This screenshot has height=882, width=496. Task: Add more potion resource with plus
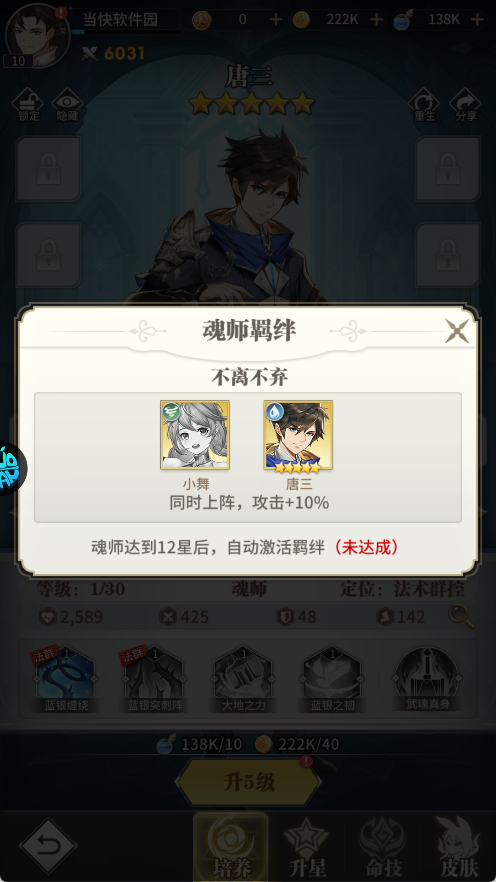click(x=477, y=20)
